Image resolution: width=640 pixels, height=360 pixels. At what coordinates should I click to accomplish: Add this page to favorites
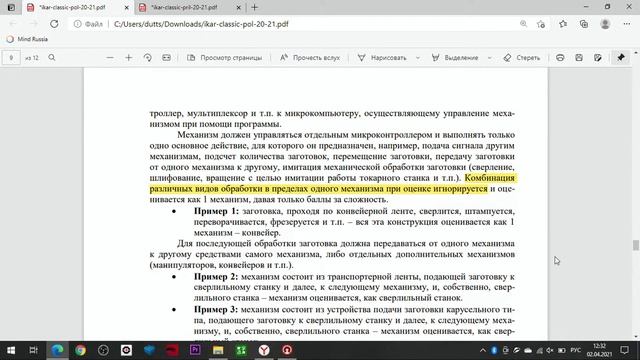click(x=541, y=24)
